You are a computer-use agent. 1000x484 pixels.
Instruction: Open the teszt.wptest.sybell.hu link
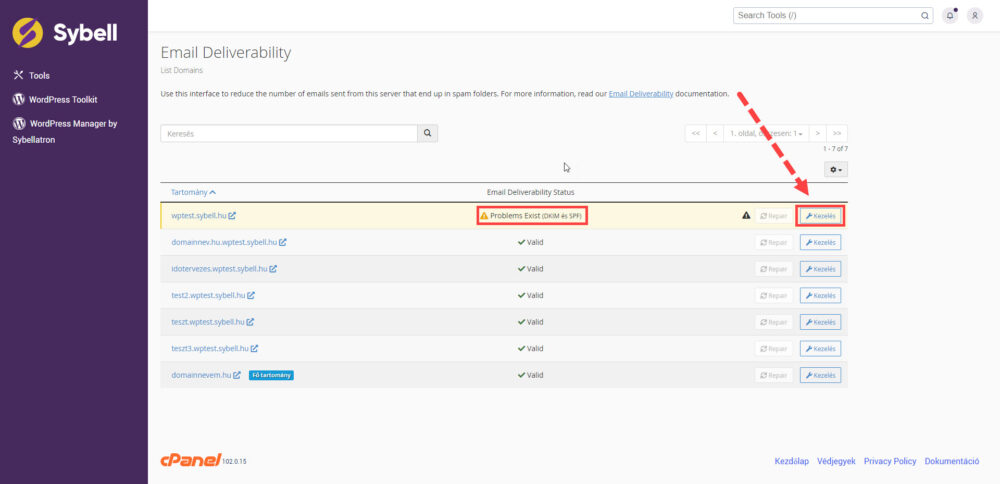coord(208,322)
